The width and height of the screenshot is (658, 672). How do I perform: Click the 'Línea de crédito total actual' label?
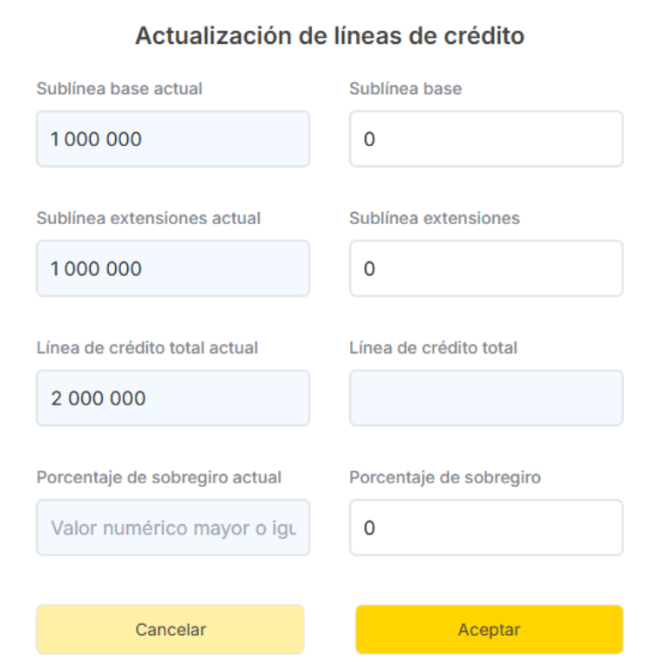coord(147,348)
